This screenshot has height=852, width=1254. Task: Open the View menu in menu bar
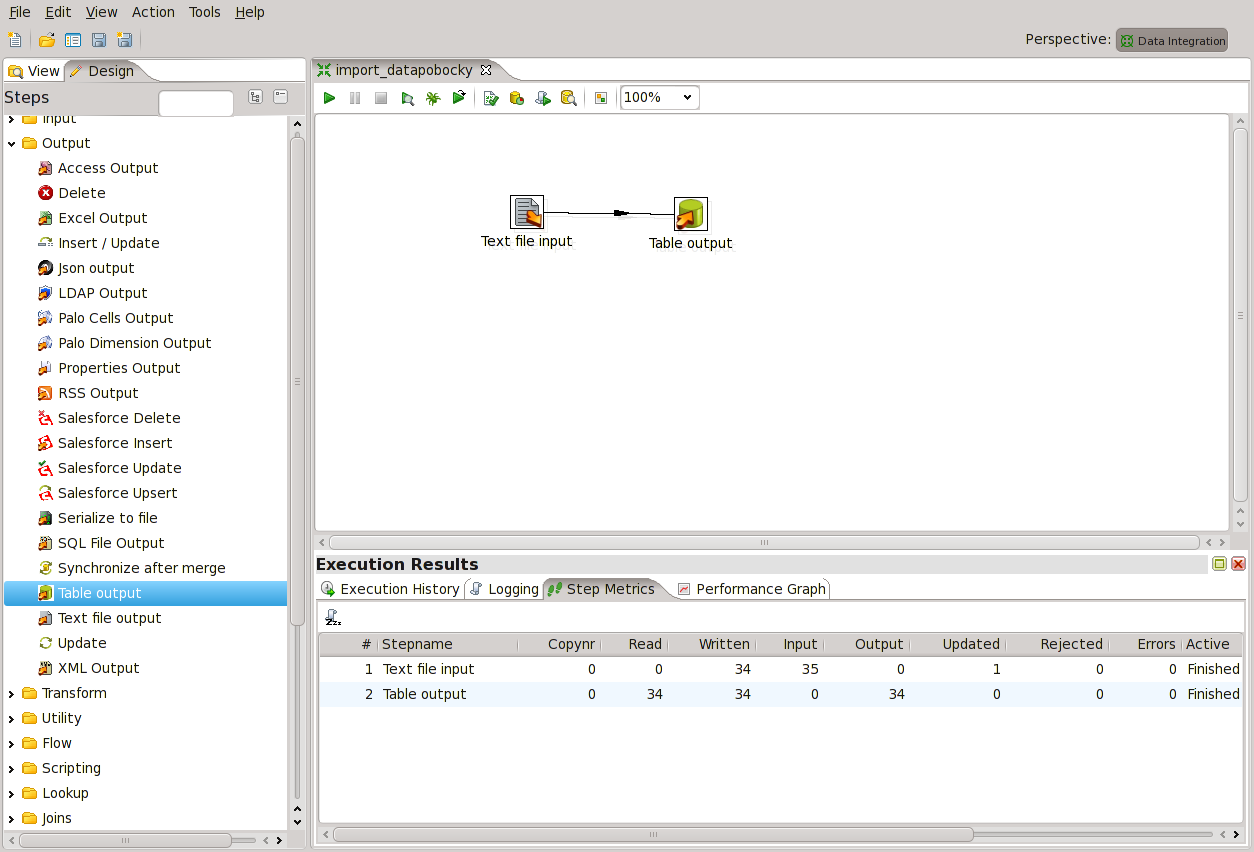point(101,12)
